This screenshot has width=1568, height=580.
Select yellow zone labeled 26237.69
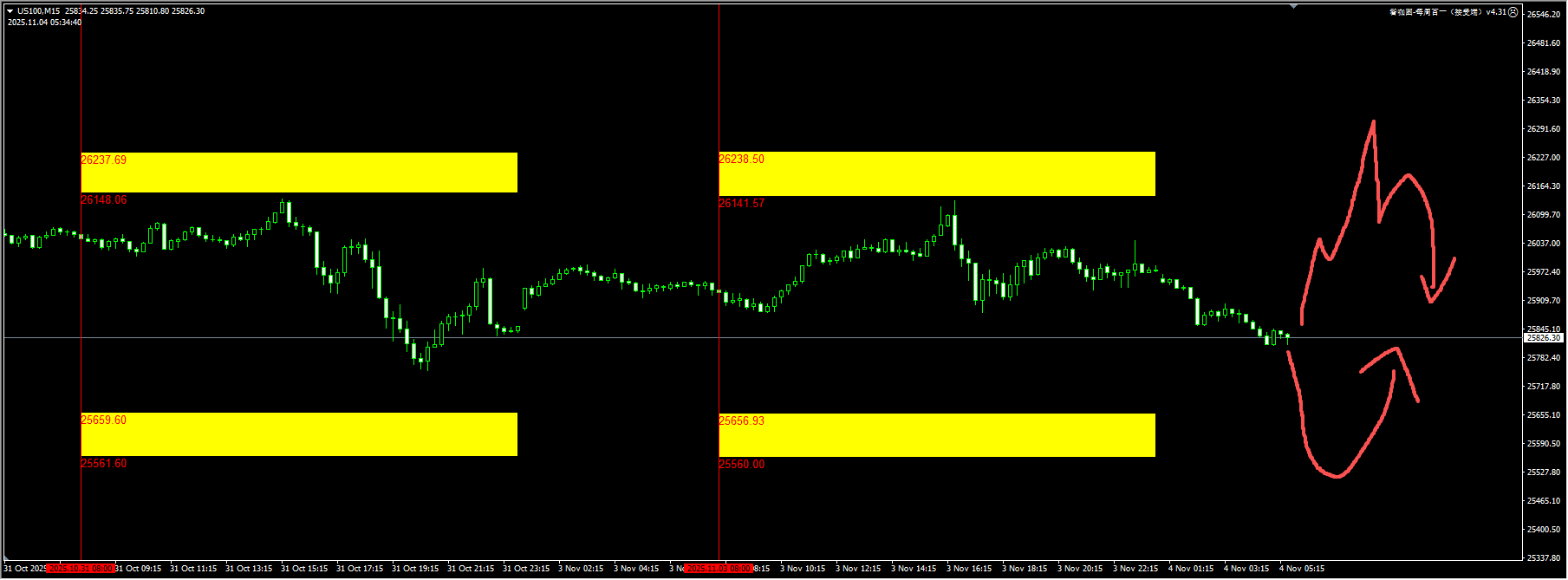299,173
